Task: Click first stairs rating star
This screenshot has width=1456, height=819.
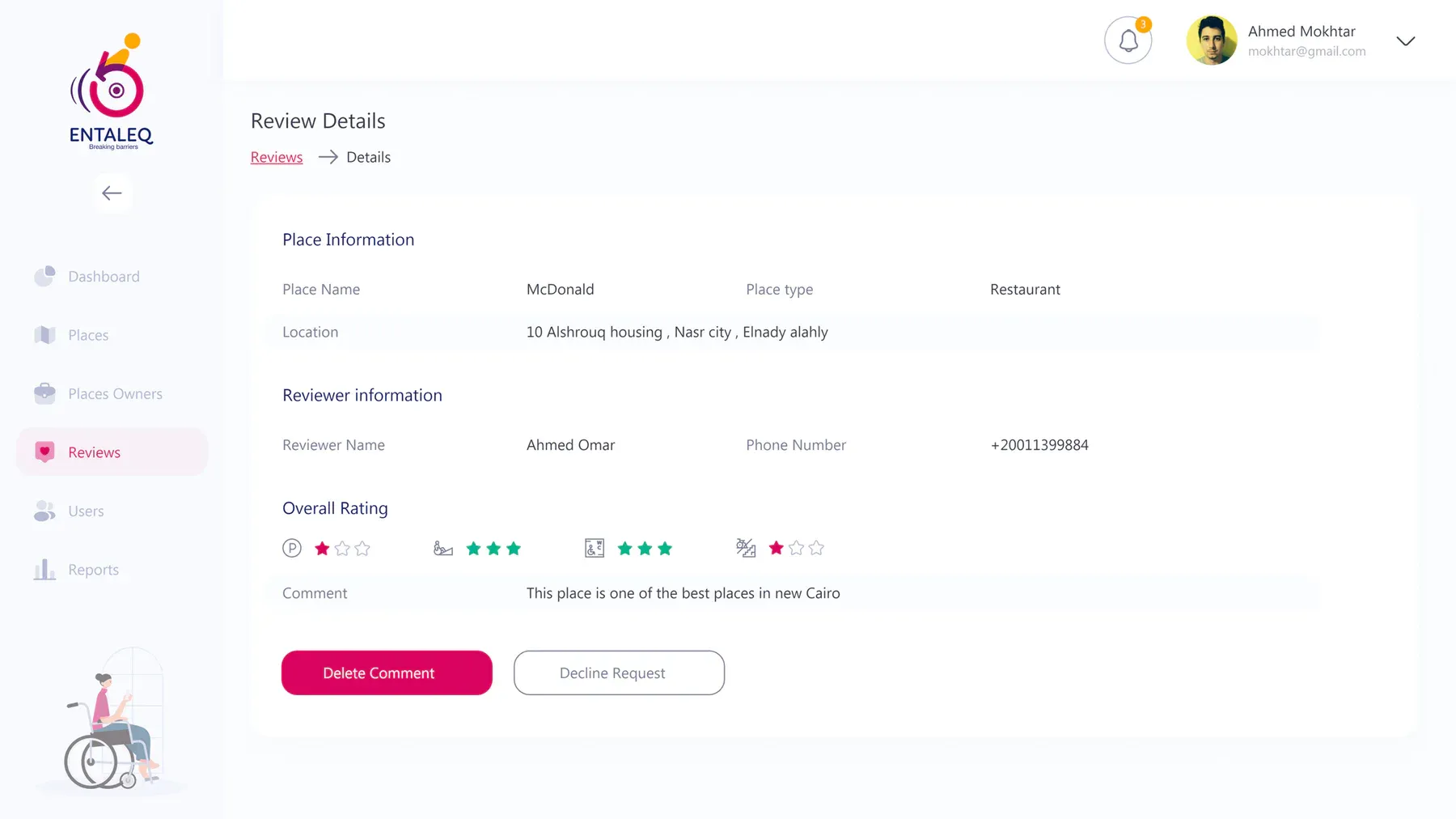Action: pos(777,548)
